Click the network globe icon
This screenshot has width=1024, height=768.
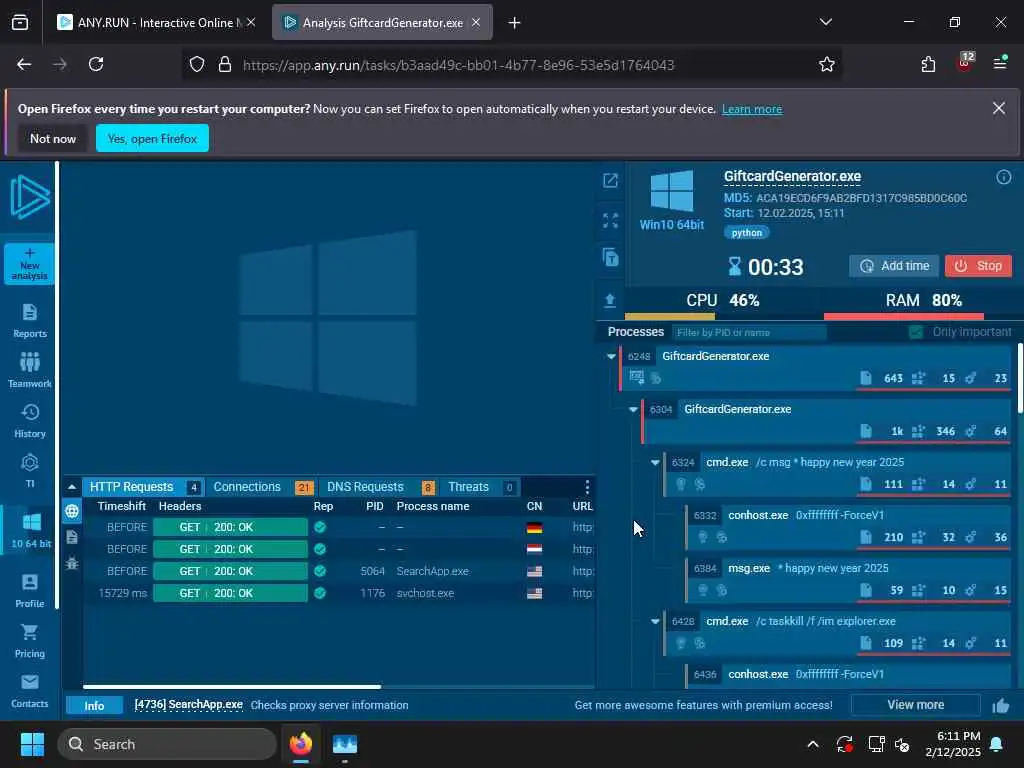72,511
